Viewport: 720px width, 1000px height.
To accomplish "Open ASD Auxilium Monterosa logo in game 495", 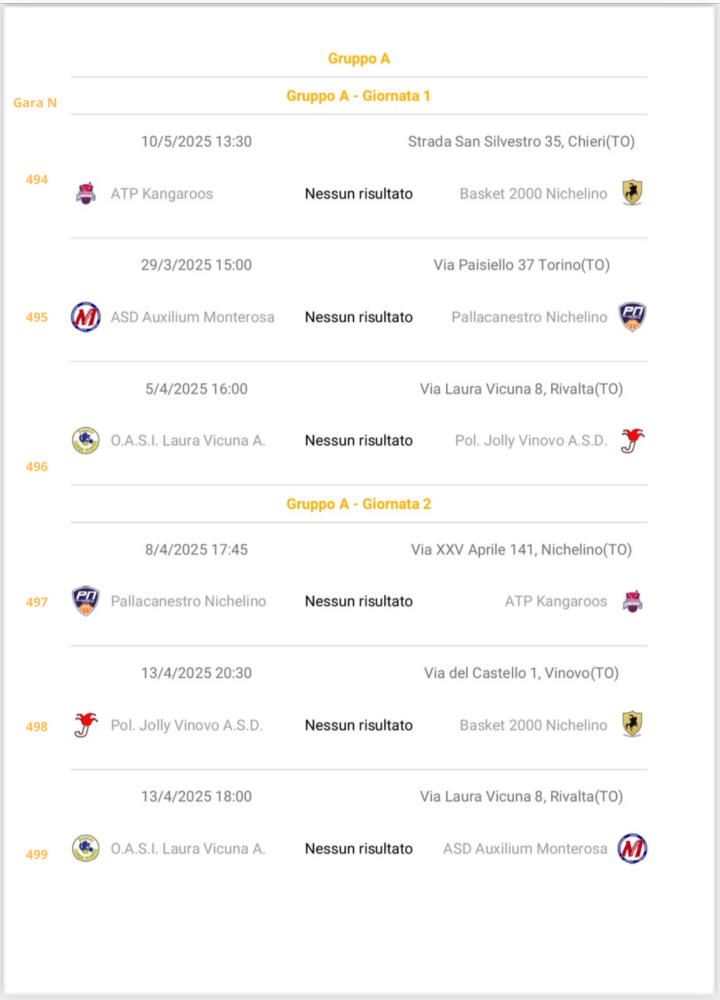I will tap(85, 317).
